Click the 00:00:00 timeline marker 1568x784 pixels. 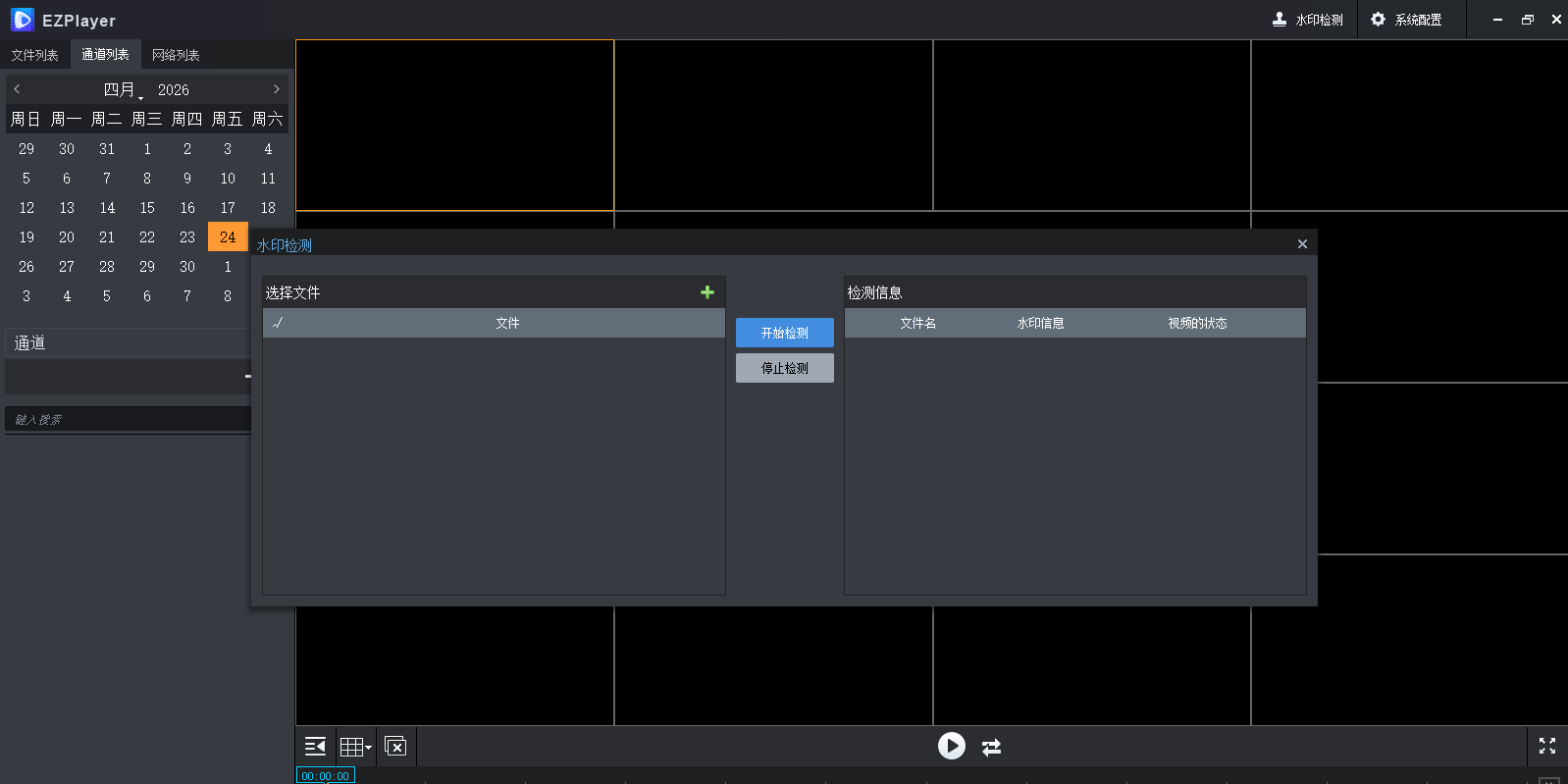325,776
